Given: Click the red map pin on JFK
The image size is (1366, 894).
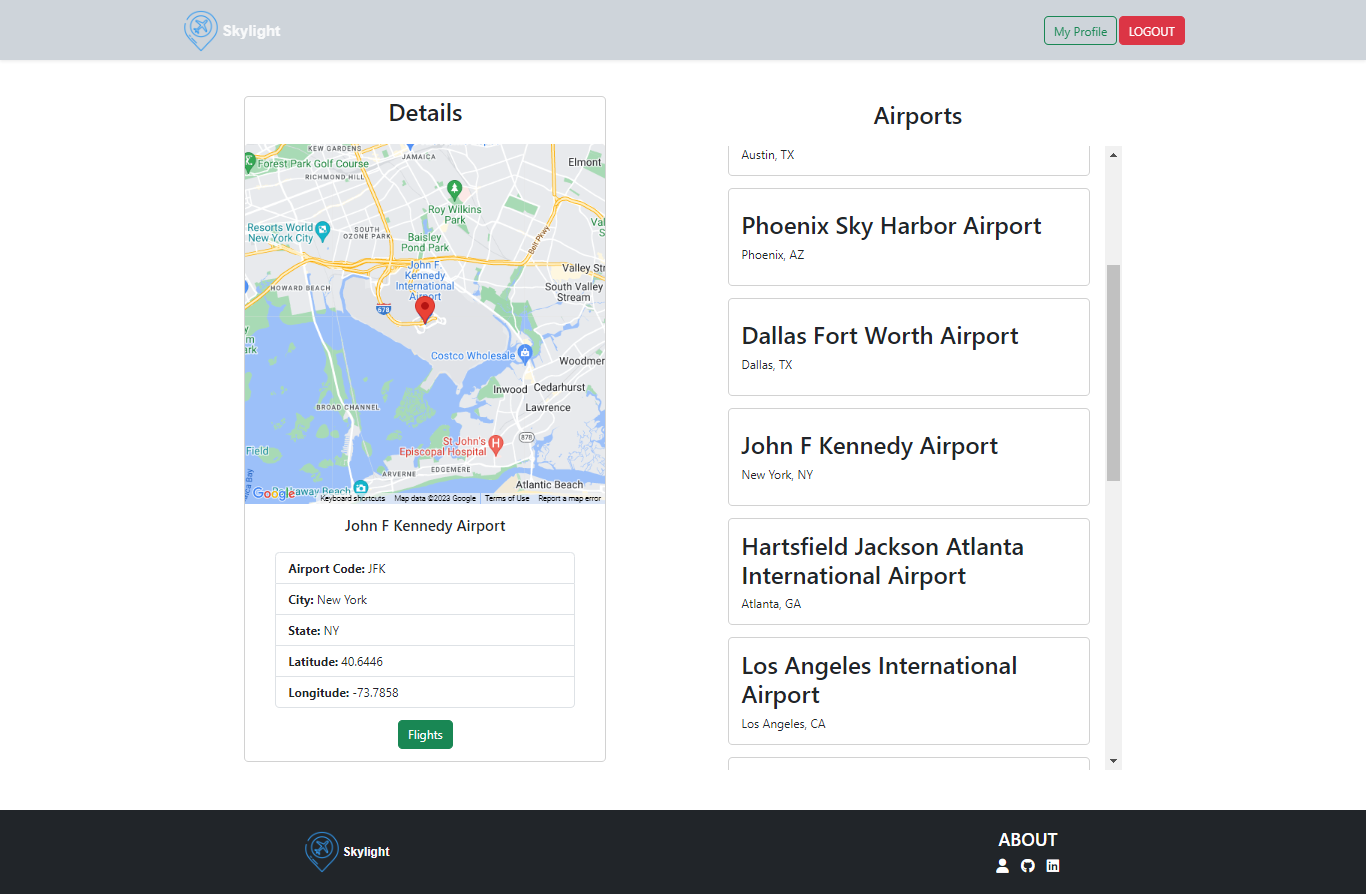Looking at the screenshot, I should (425, 310).
